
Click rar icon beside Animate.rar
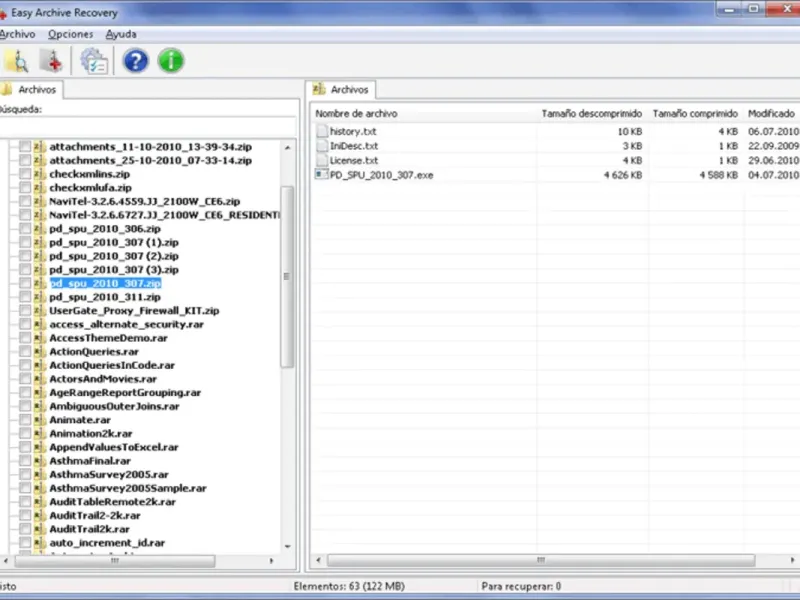40,420
